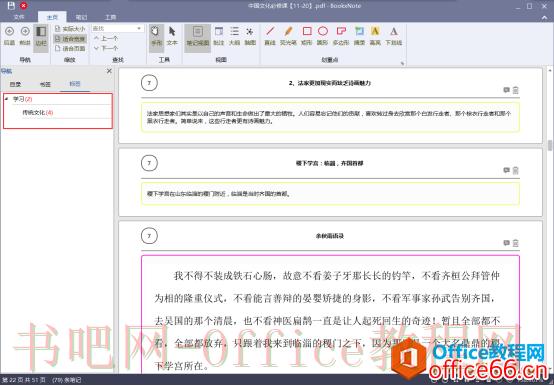Select the underline (下划线) tool

click(394, 36)
